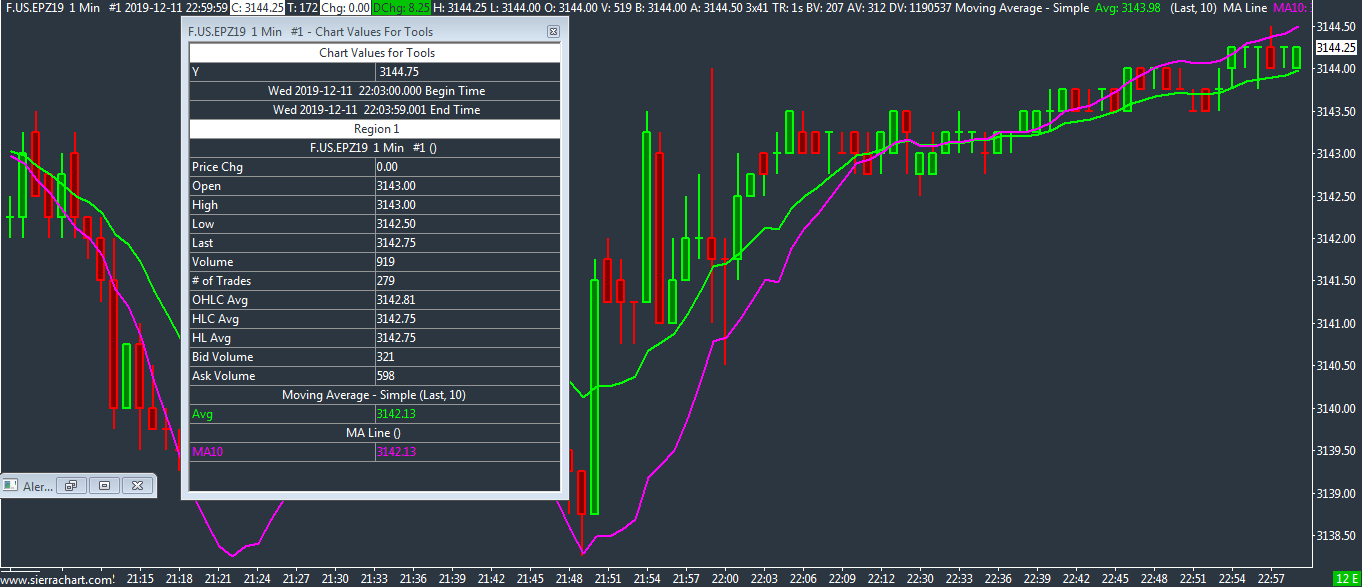Viewport: 1362px width, 587px height.
Task: Close the Chart Values For Tools window
Action: tap(553, 32)
